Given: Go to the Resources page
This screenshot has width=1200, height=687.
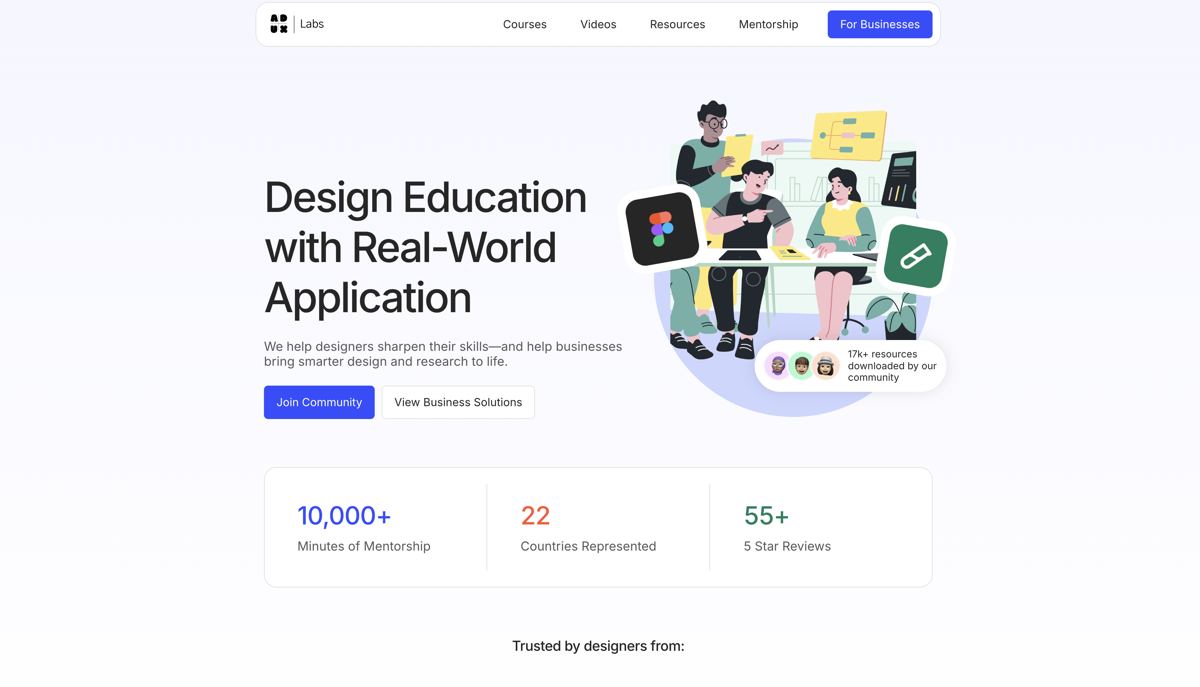Looking at the screenshot, I should 677,24.
